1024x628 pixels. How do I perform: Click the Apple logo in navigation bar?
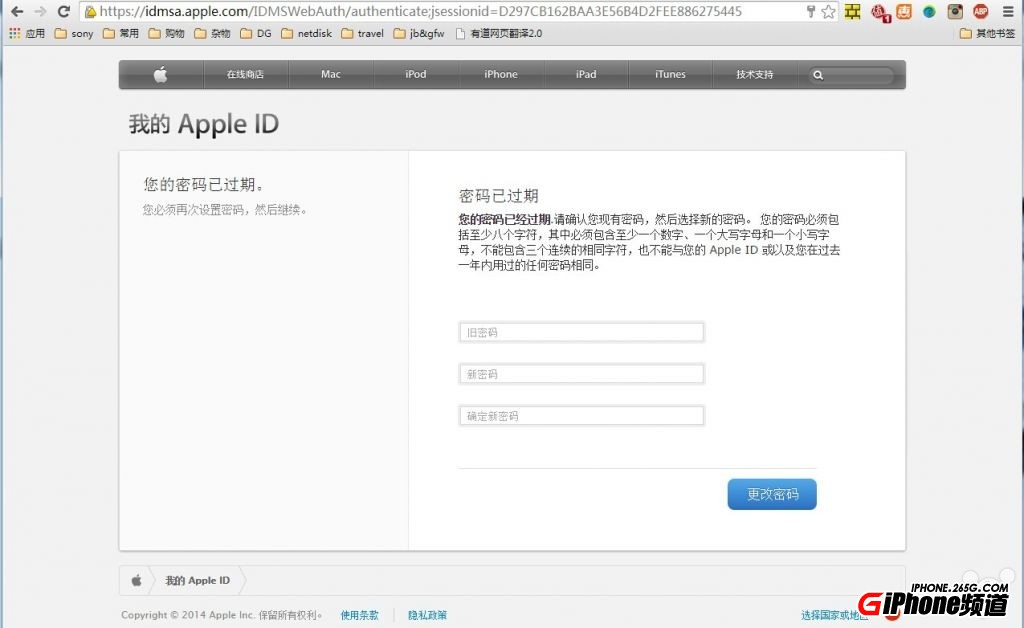161,75
